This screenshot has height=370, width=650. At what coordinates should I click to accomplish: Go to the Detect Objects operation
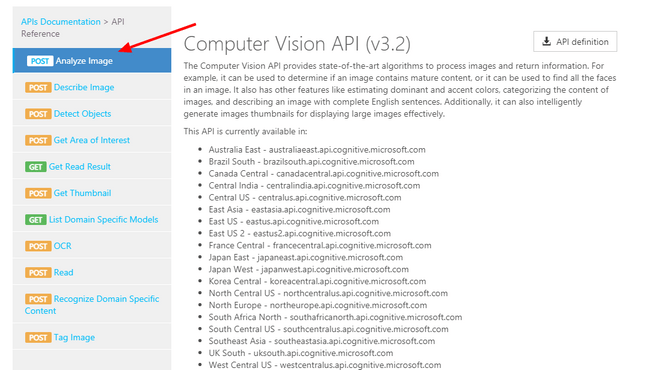(x=92, y=114)
